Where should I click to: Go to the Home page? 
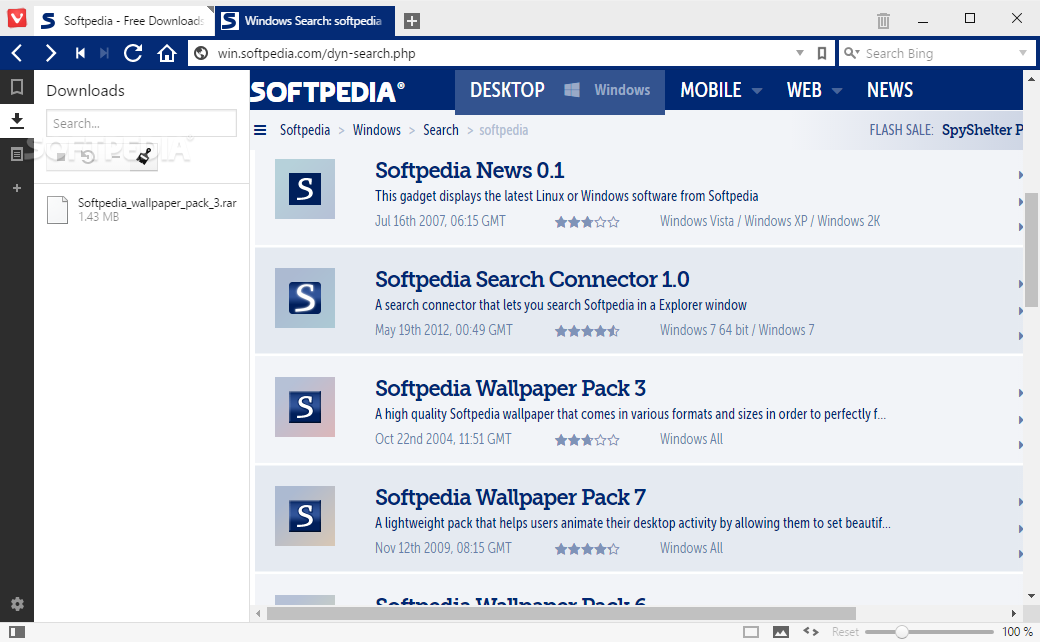[166, 53]
